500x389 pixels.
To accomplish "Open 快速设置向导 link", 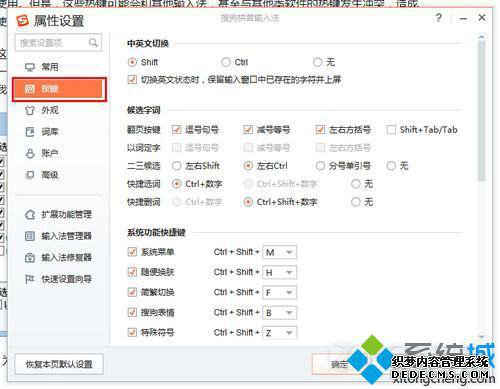I will point(66,279).
